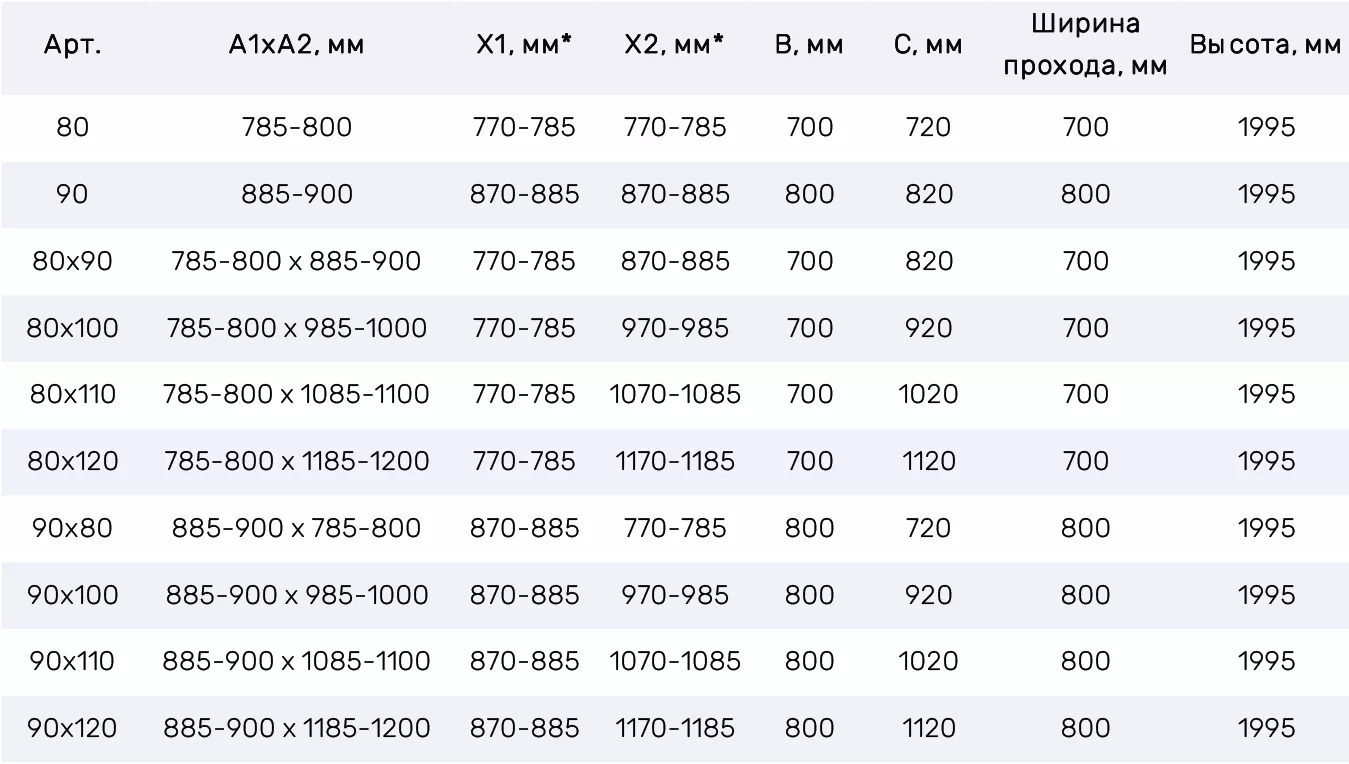Select the article cell '80x110'

[x=72, y=394]
